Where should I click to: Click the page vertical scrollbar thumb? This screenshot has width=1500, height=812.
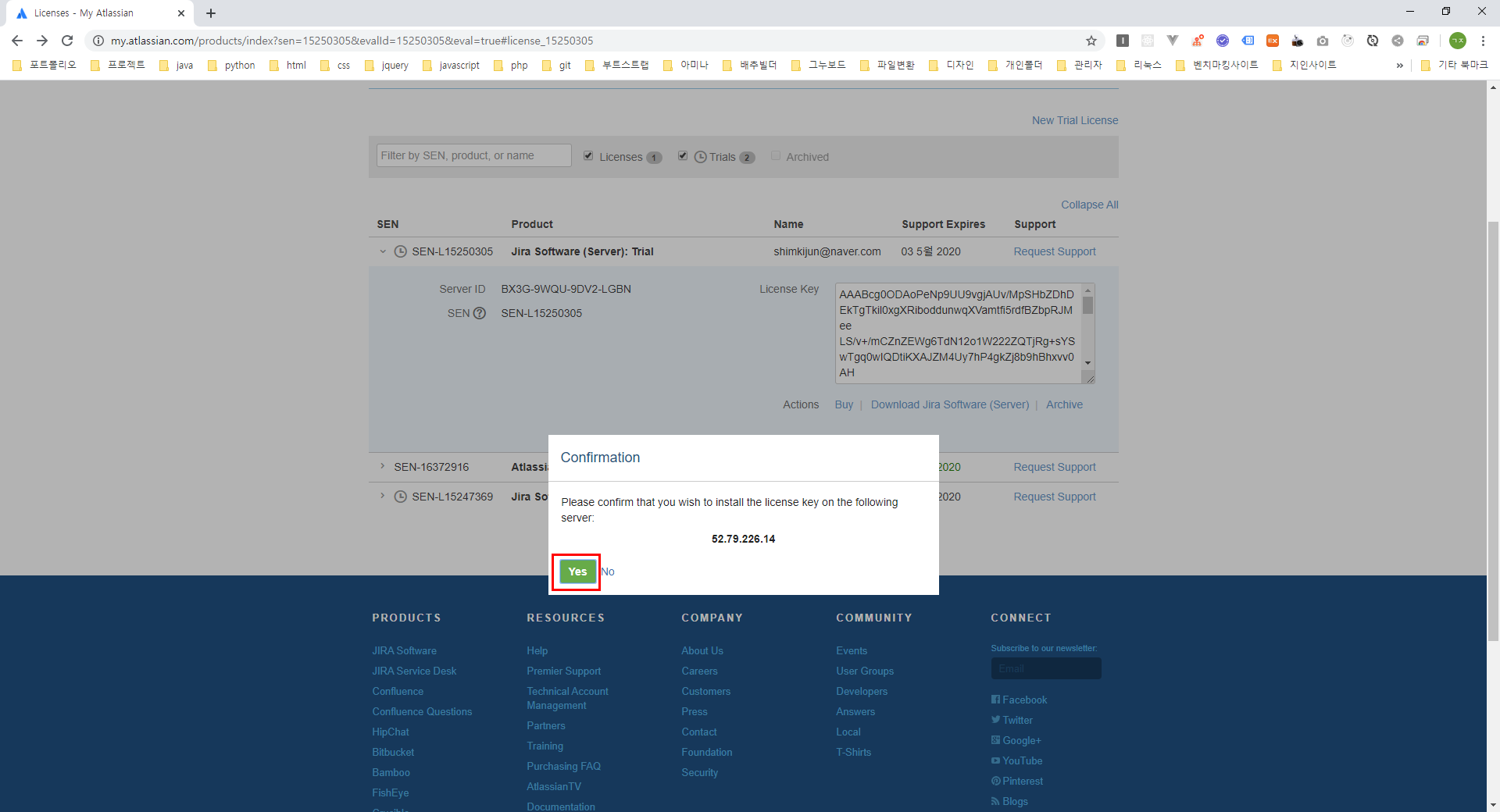click(x=1493, y=431)
